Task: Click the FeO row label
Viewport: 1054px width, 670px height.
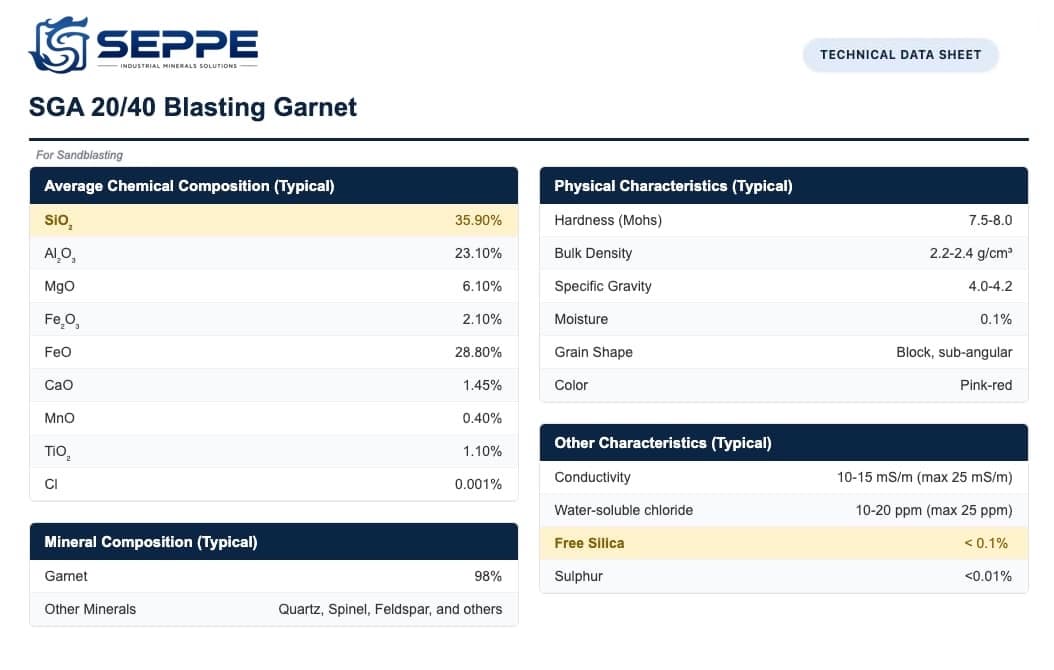Action: click(x=58, y=352)
